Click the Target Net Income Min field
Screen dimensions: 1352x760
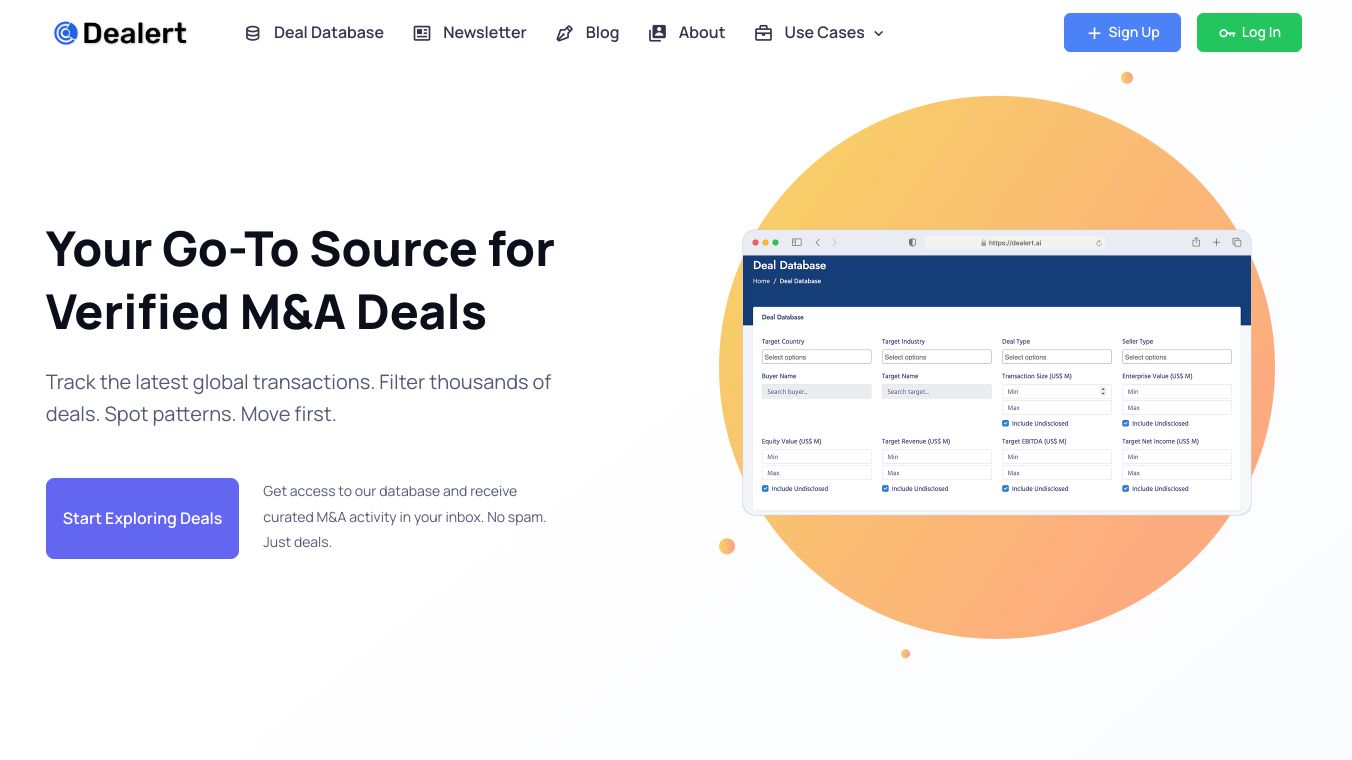(x=1177, y=457)
